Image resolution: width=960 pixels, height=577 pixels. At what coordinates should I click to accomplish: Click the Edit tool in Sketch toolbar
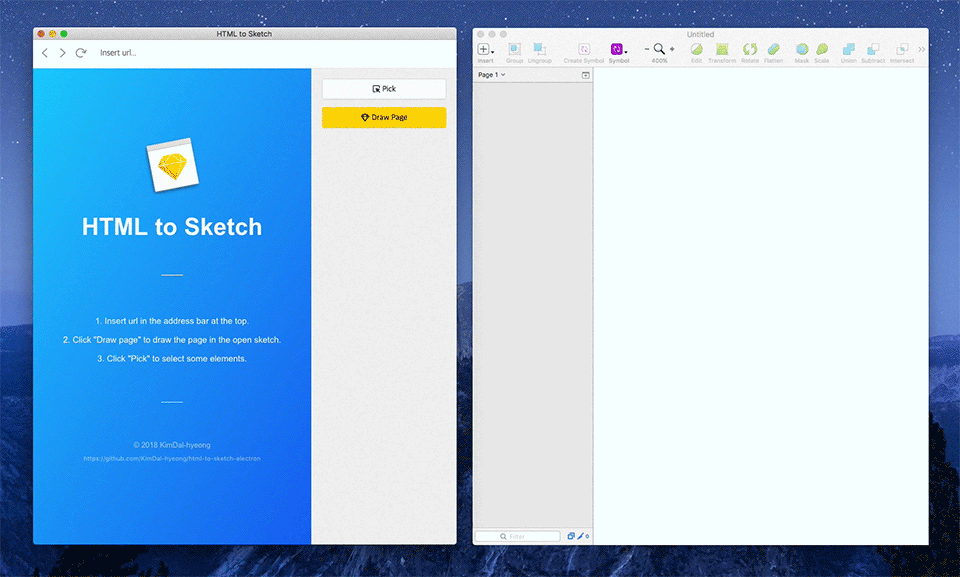[696, 52]
